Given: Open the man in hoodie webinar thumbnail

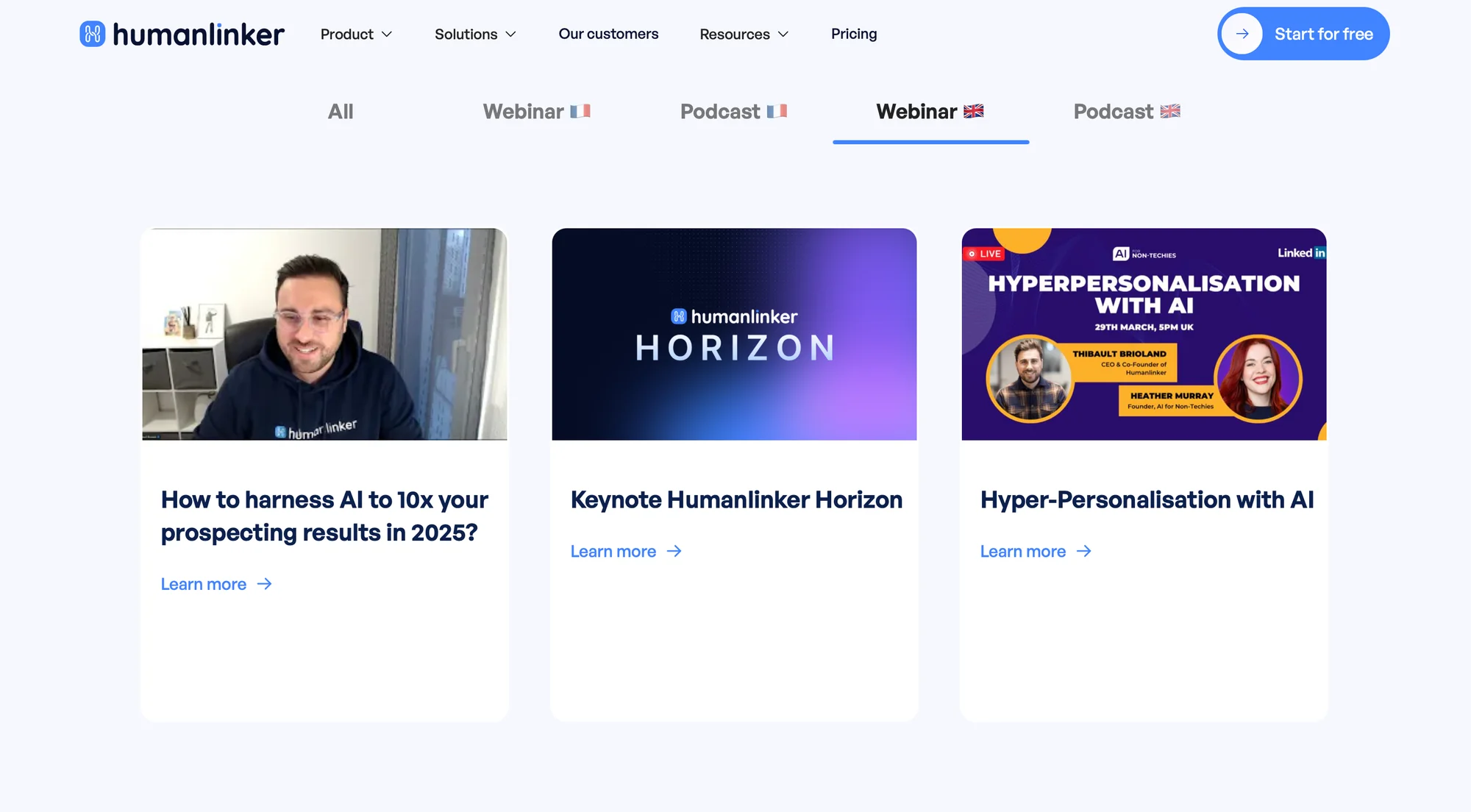Looking at the screenshot, I should click(324, 334).
